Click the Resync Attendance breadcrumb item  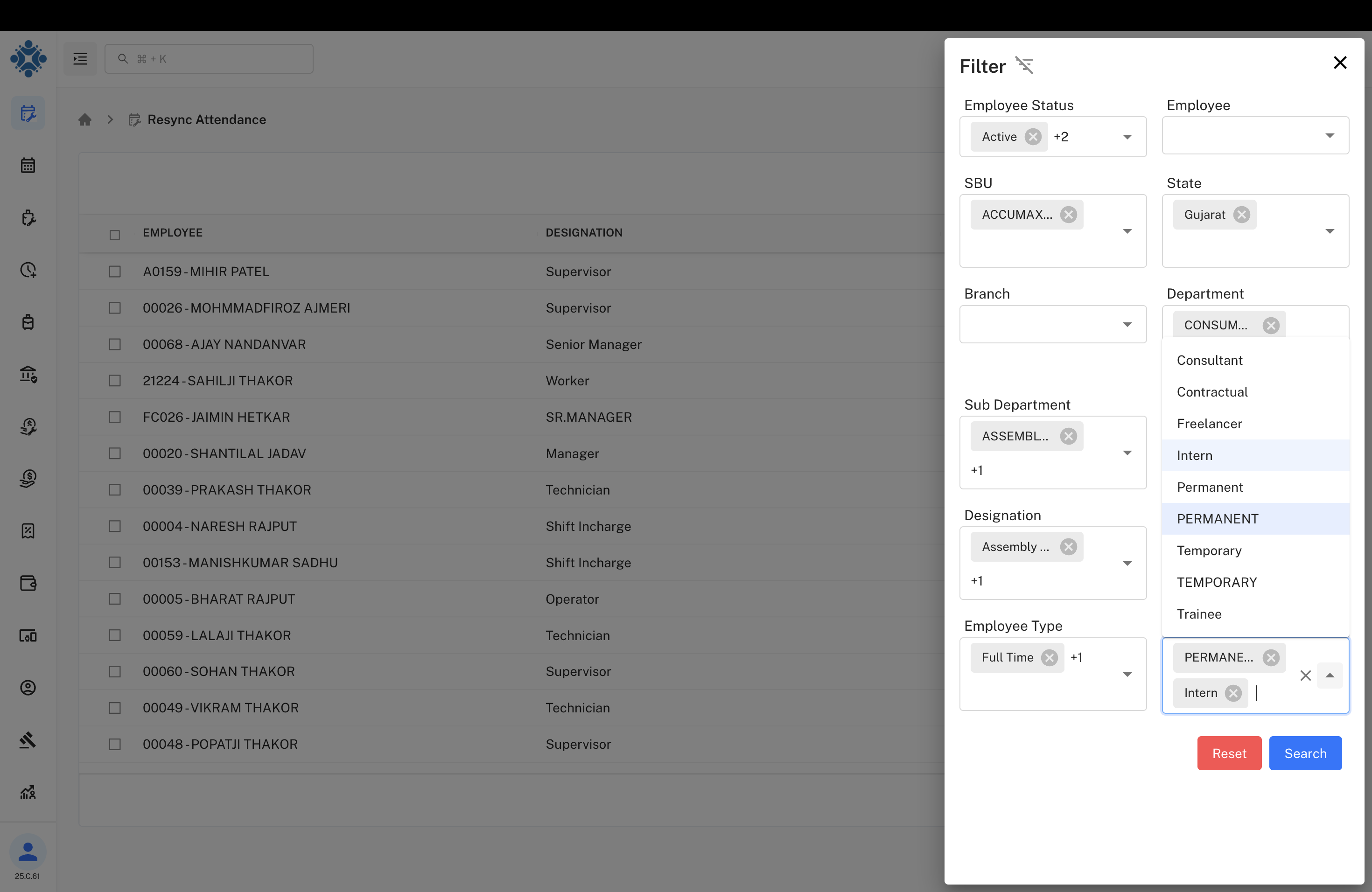(207, 120)
